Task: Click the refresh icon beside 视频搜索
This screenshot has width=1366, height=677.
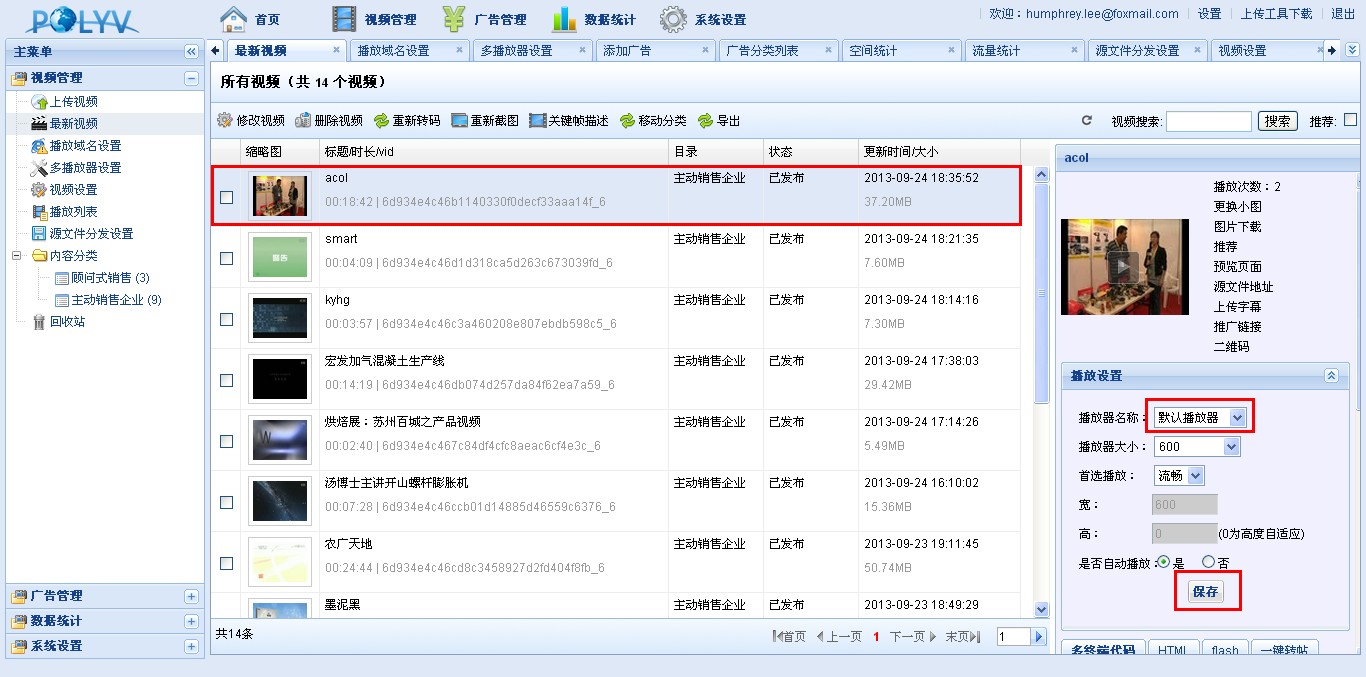Action: click(1087, 121)
